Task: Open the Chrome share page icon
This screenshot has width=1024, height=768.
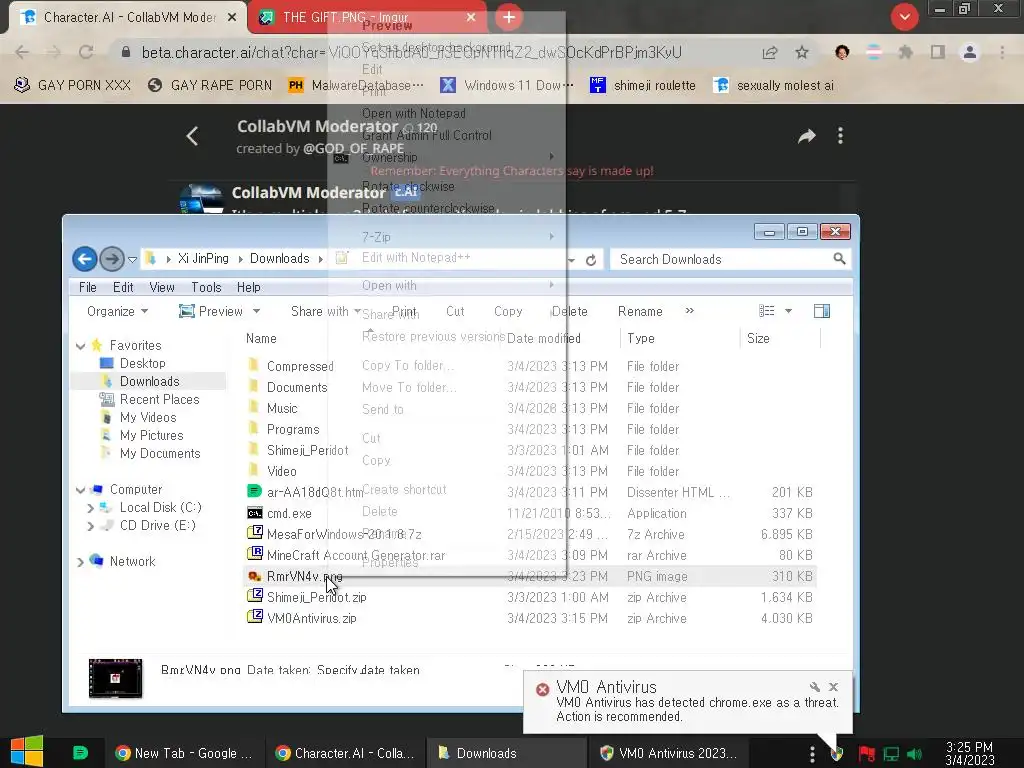Action: [770, 52]
